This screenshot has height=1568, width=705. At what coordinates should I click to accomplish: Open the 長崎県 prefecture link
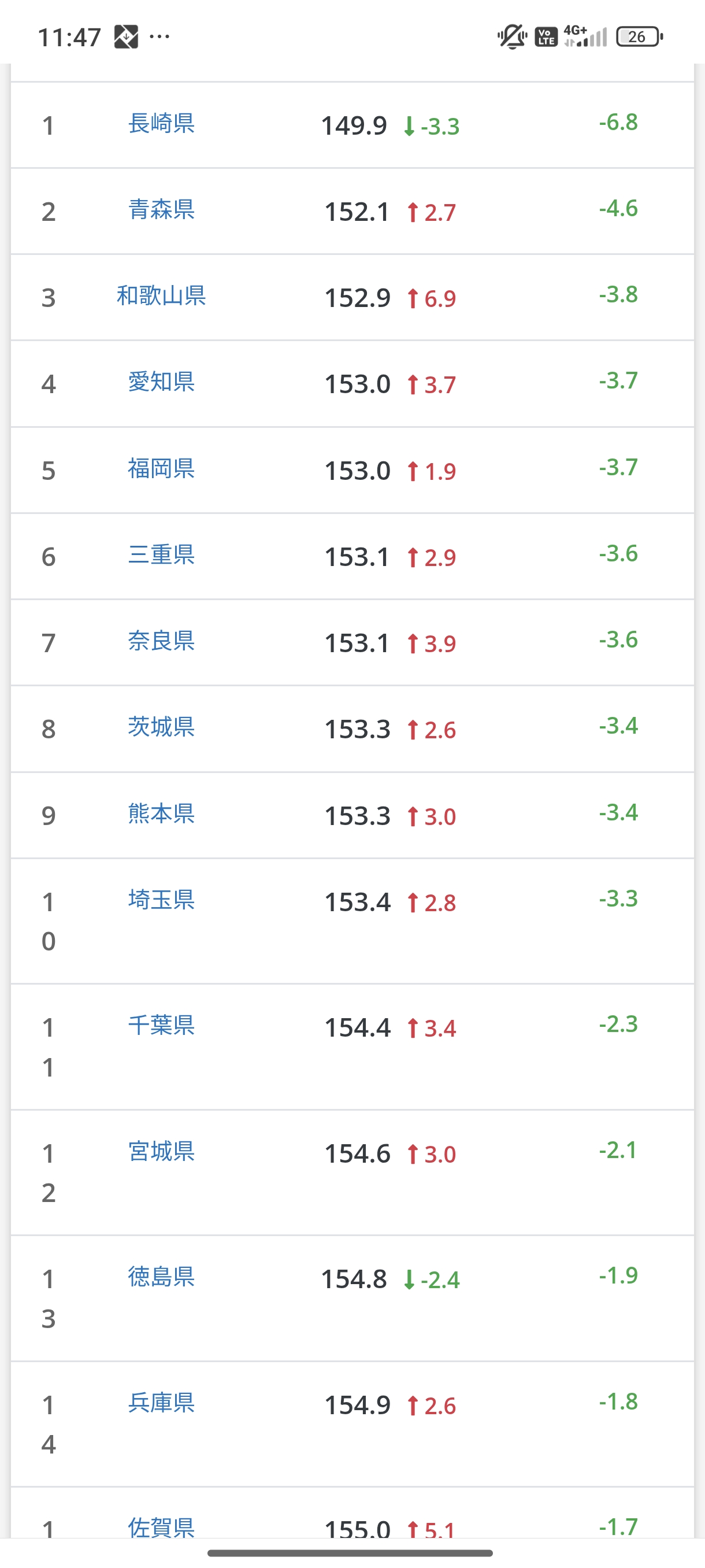(x=161, y=124)
